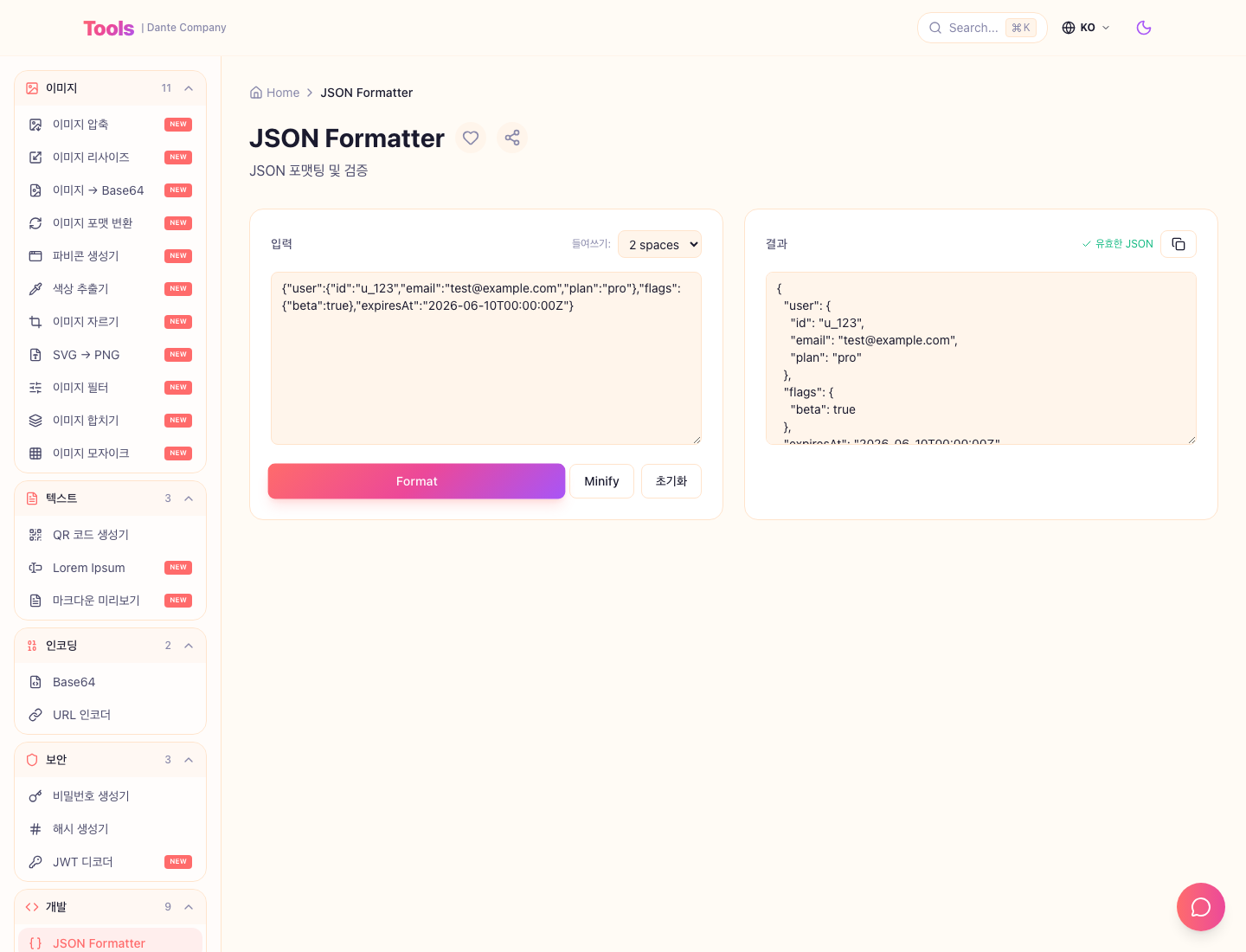Copy the result with the copy icon
This screenshot has height=952, width=1246.
(1179, 244)
